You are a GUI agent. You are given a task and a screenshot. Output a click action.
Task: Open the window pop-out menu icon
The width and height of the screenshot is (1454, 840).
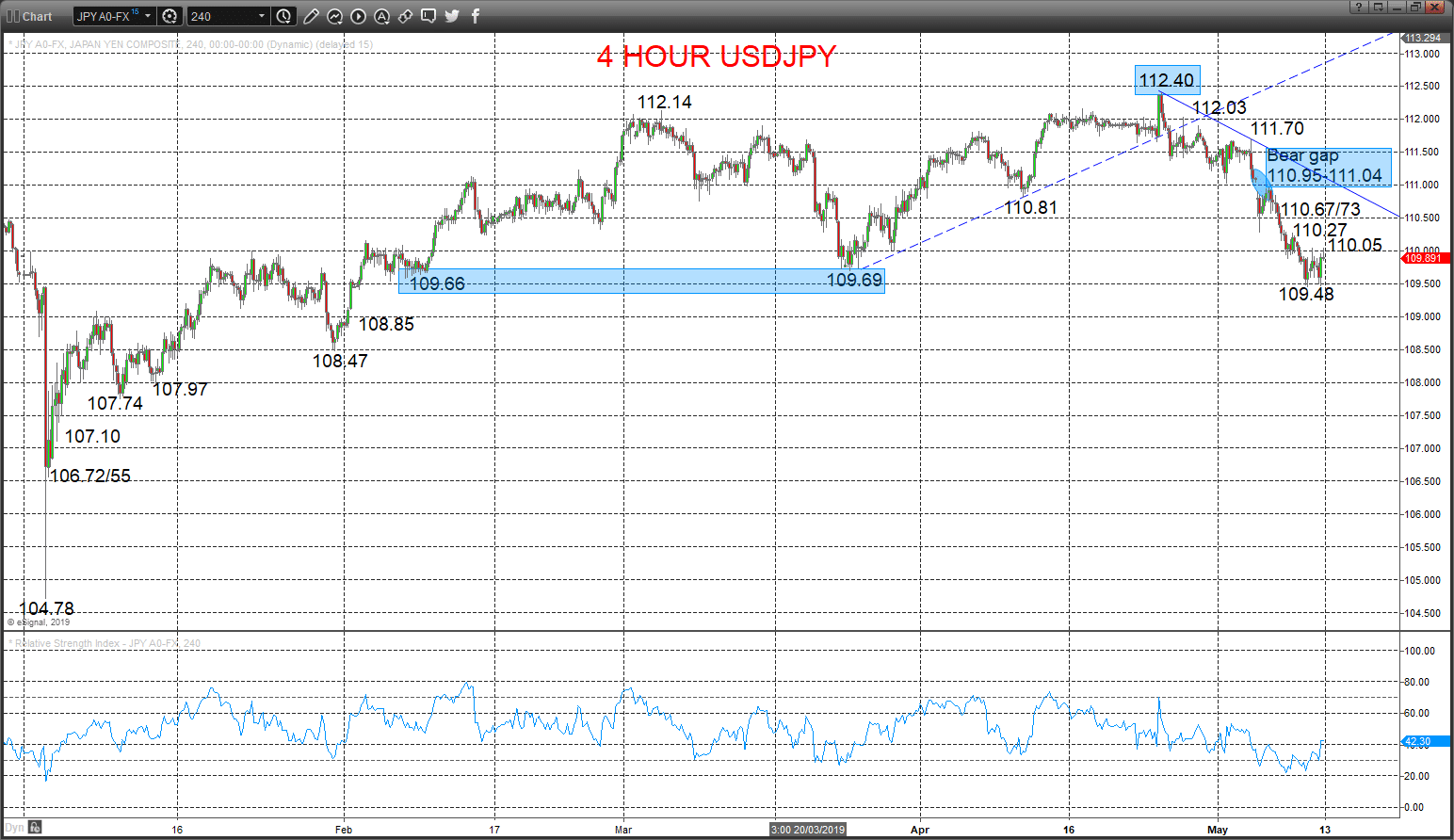[1379, 7]
